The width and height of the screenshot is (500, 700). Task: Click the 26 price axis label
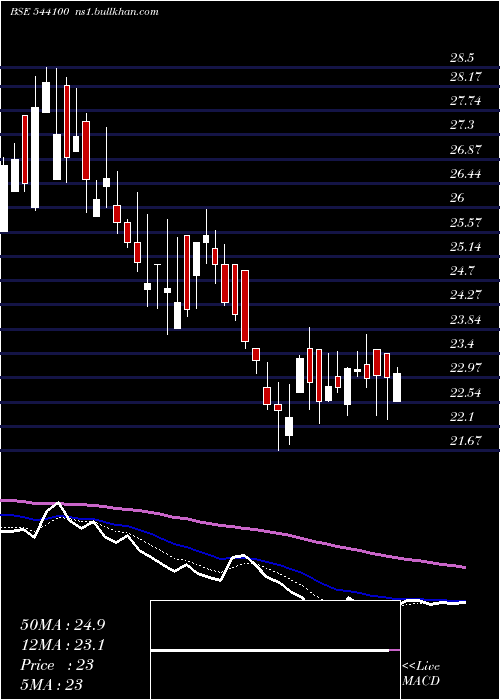point(457,198)
